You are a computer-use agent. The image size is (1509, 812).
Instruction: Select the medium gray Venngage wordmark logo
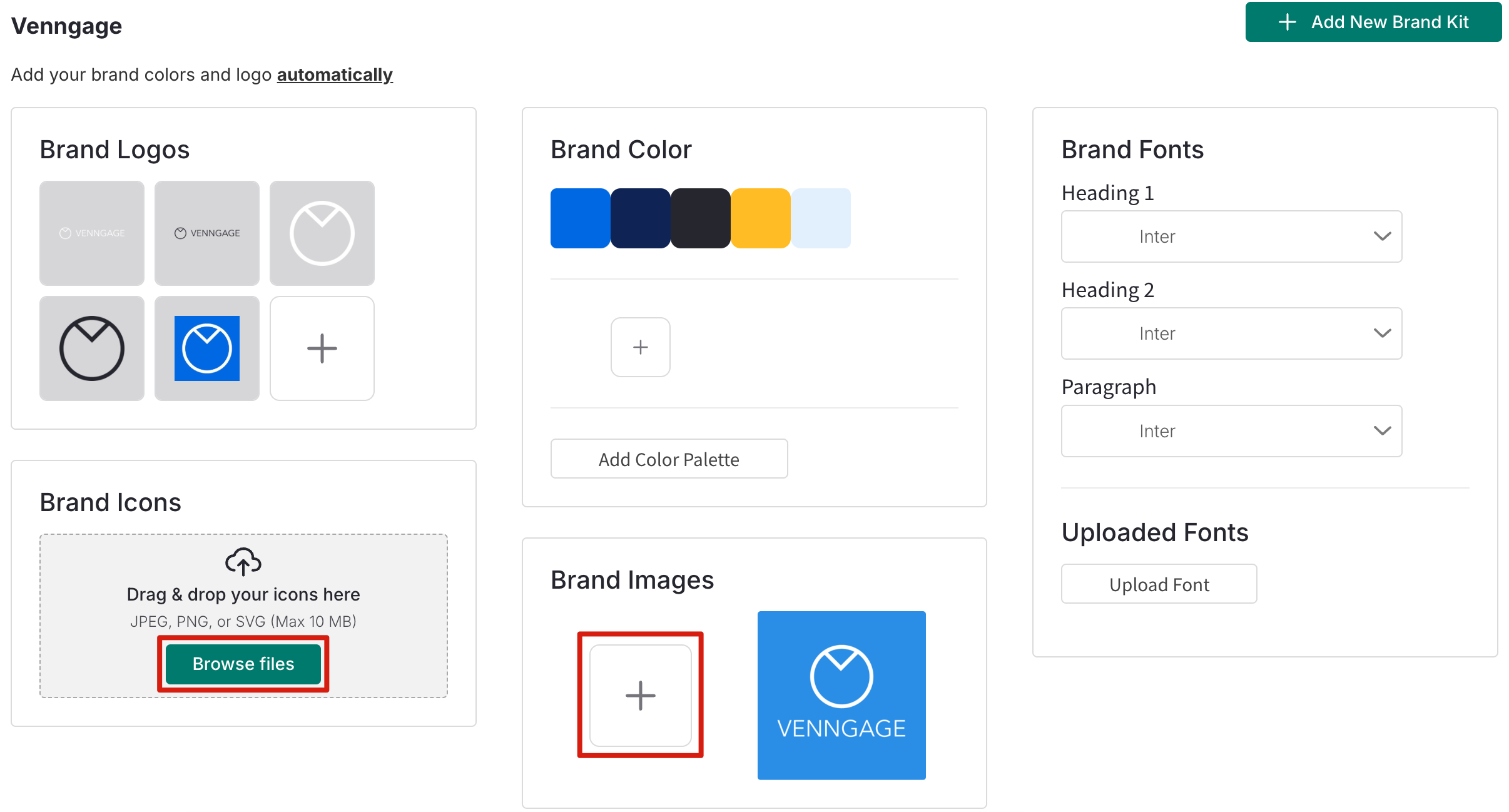click(206, 233)
